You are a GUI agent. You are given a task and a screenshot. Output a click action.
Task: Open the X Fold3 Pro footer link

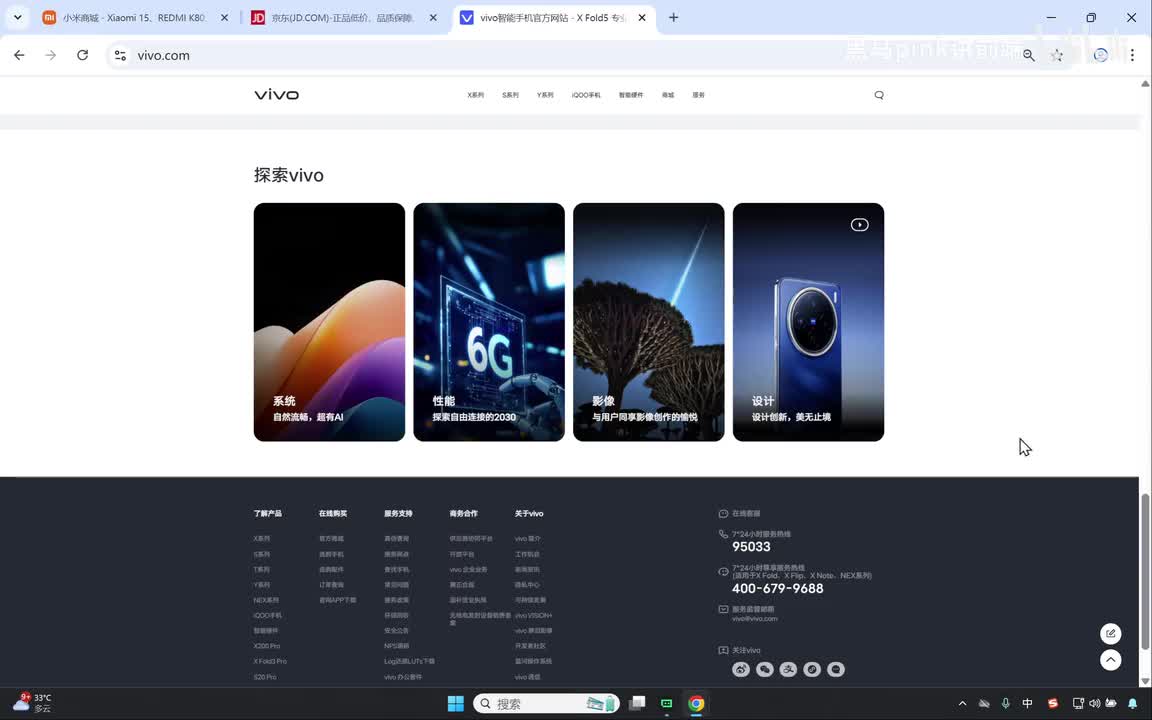270,661
